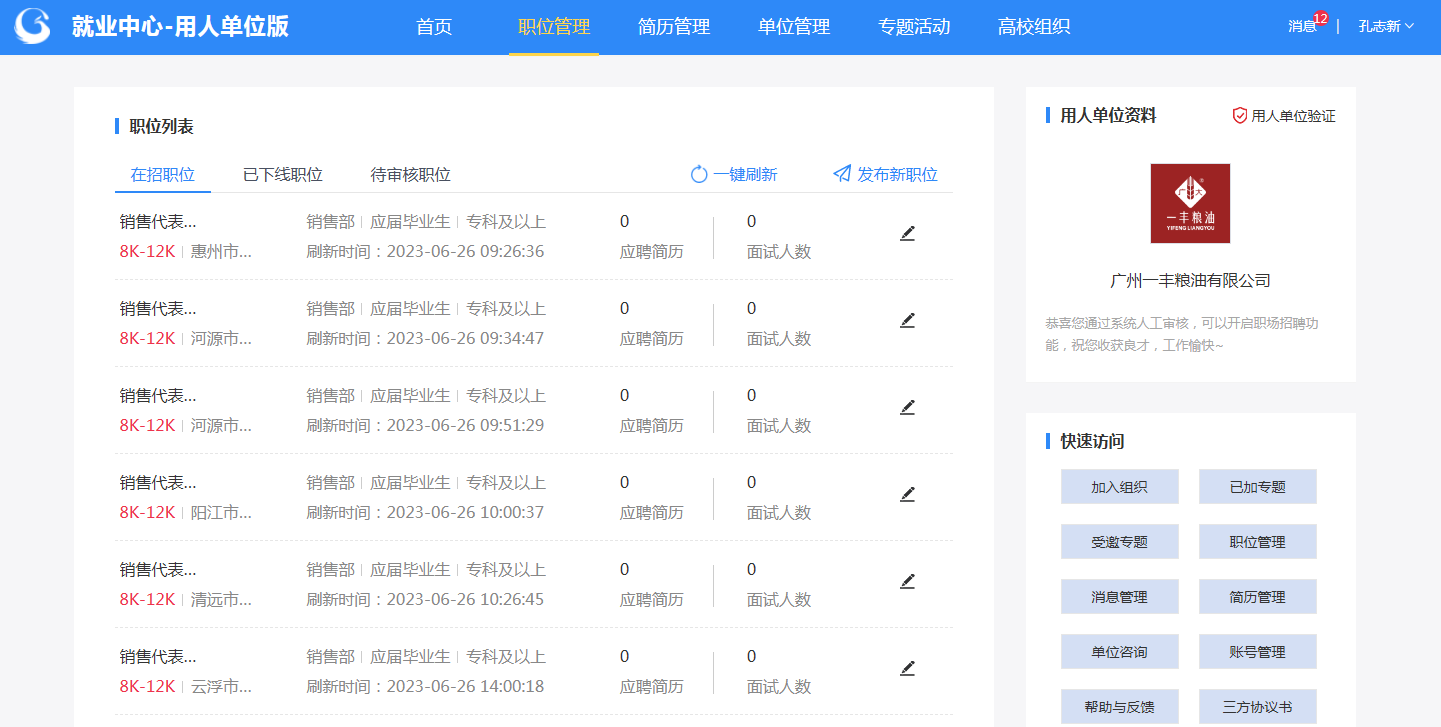Expand the 孔志新 user dropdown

point(1386,27)
